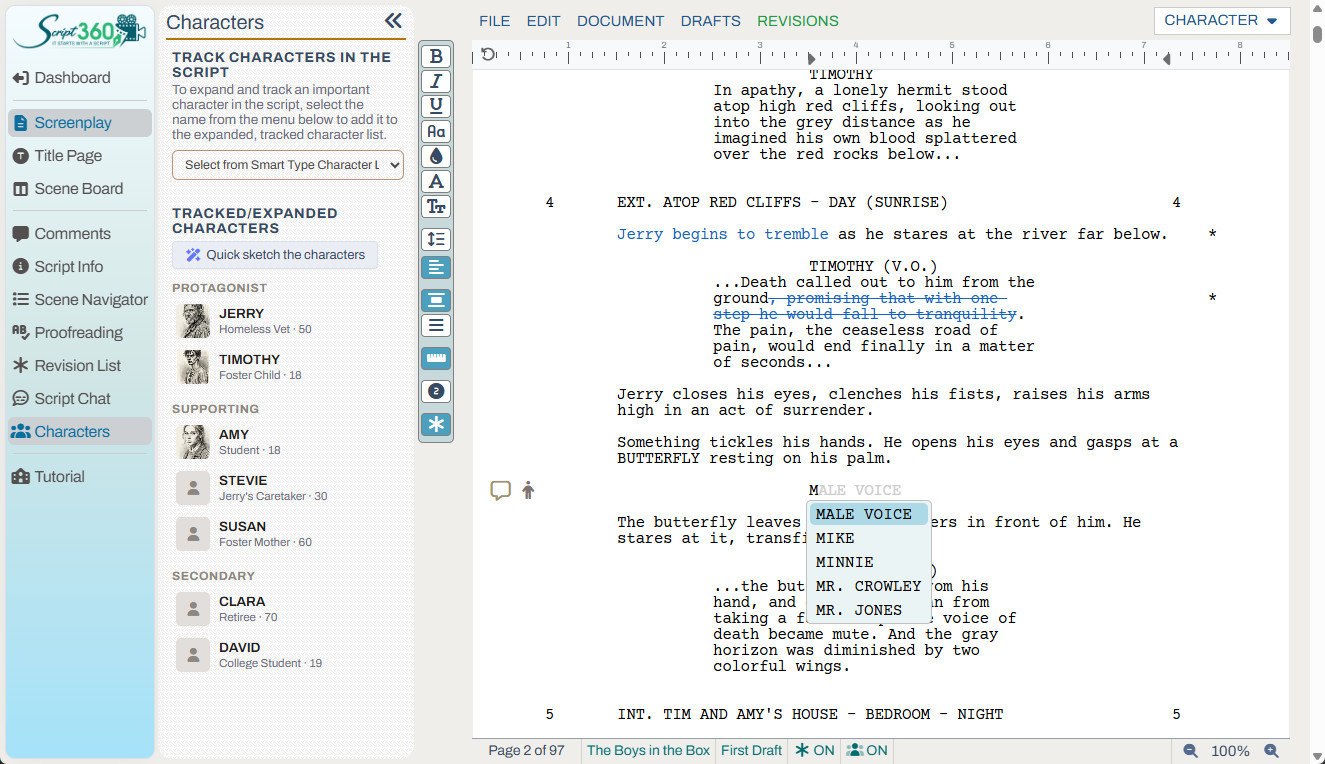Viewport: 1325px width, 764px height.
Task: Apply italic formatting from the vertical toolbar
Action: pyautogui.click(x=435, y=81)
